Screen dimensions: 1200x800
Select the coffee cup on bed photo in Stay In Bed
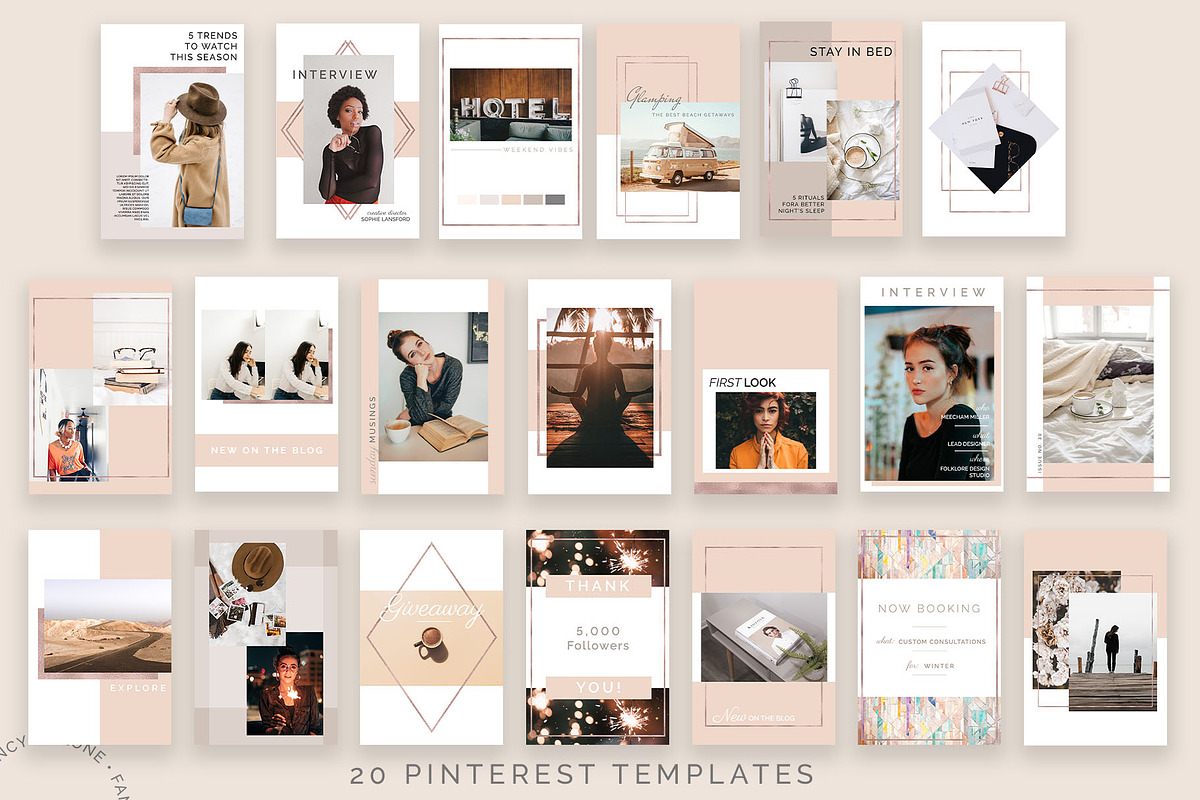tap(863, 150)
